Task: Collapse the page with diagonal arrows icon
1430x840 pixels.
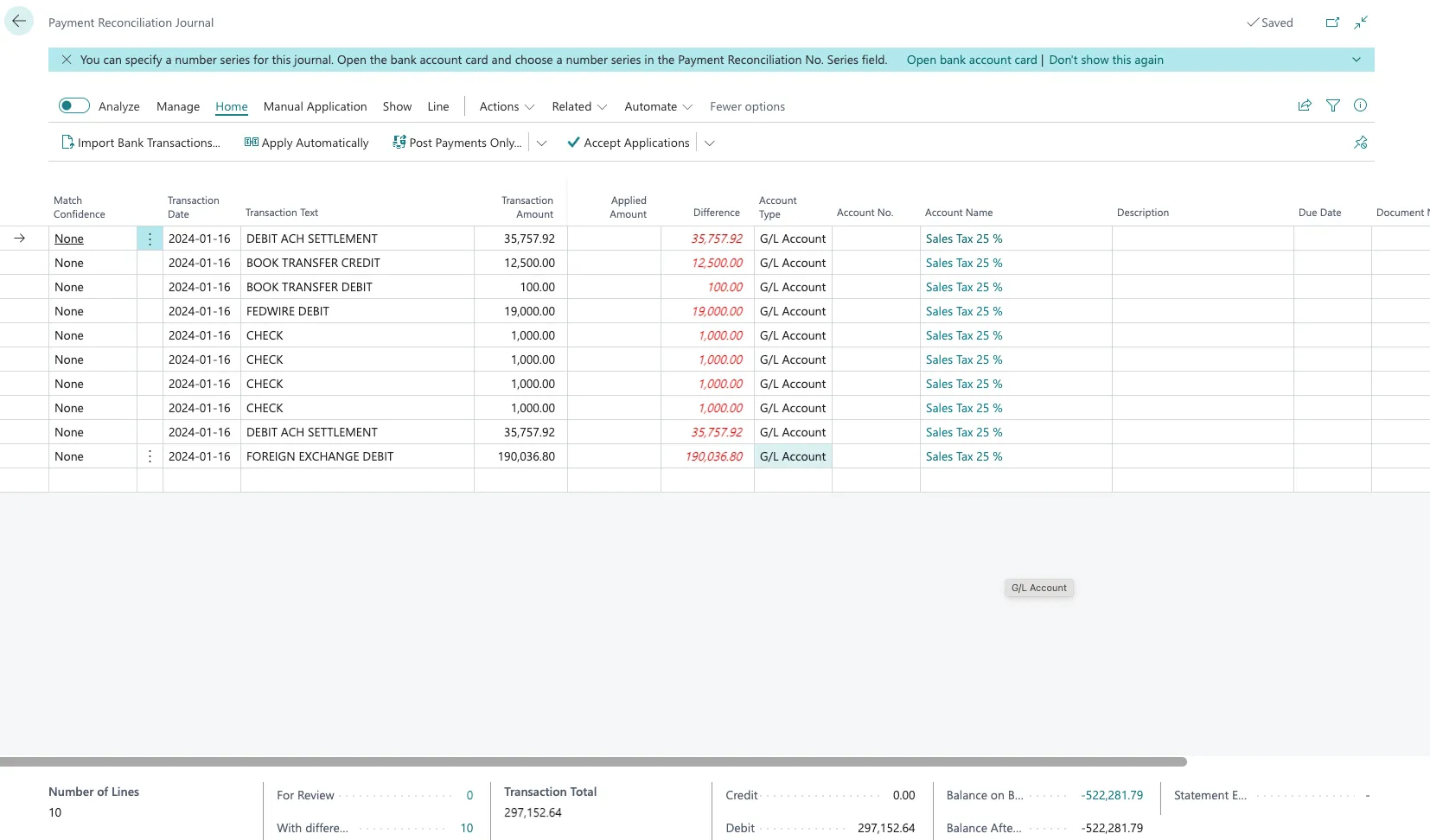Action: click(x=1361, y=22)
